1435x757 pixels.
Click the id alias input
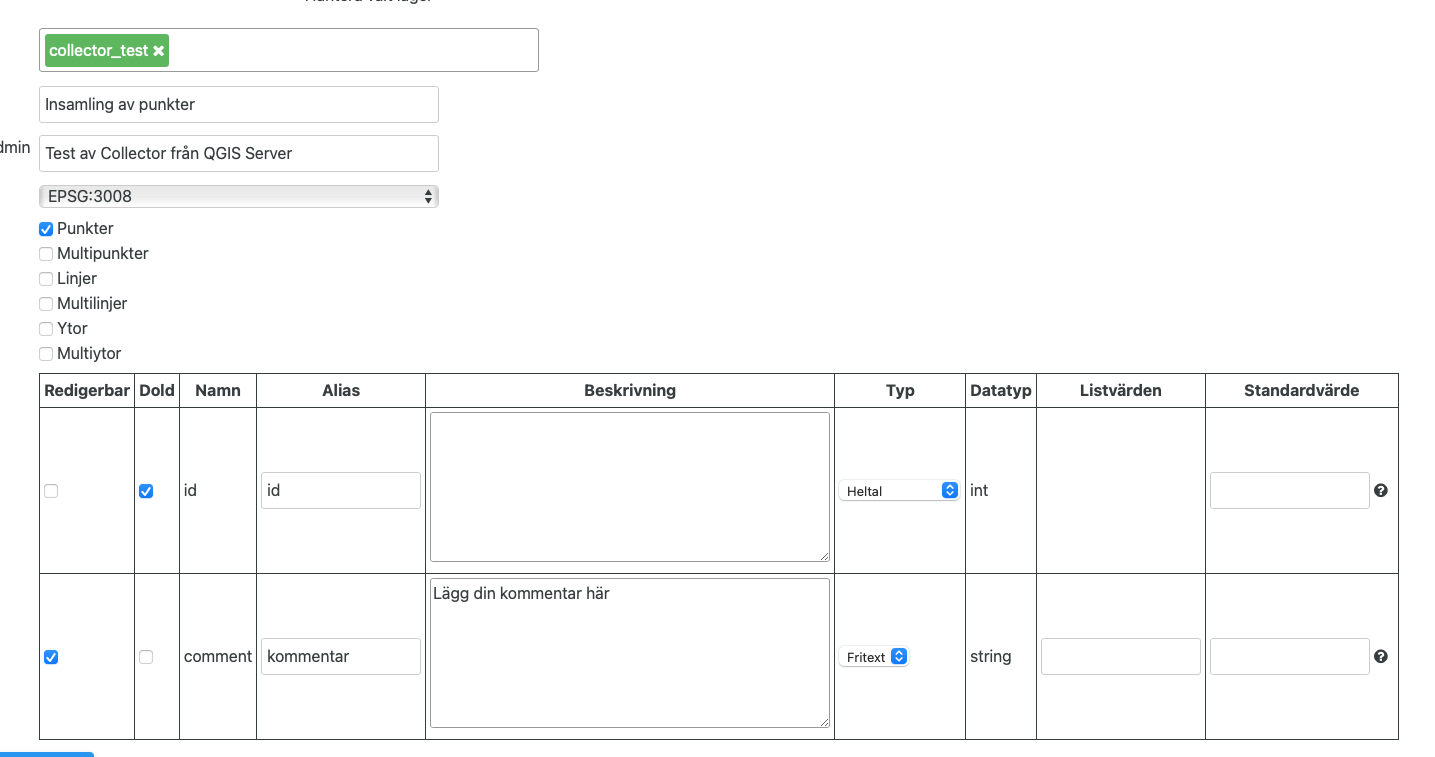pos(341,491)
